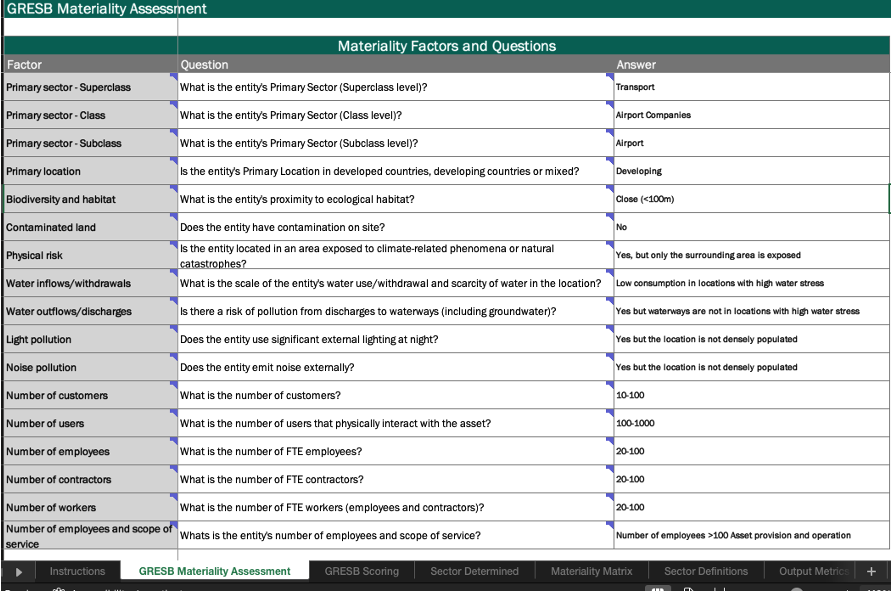Image resolution: width=893 pixels, height=594 pixels.
Task: Click the FTE employees question cell
Action: coord(396,451)
